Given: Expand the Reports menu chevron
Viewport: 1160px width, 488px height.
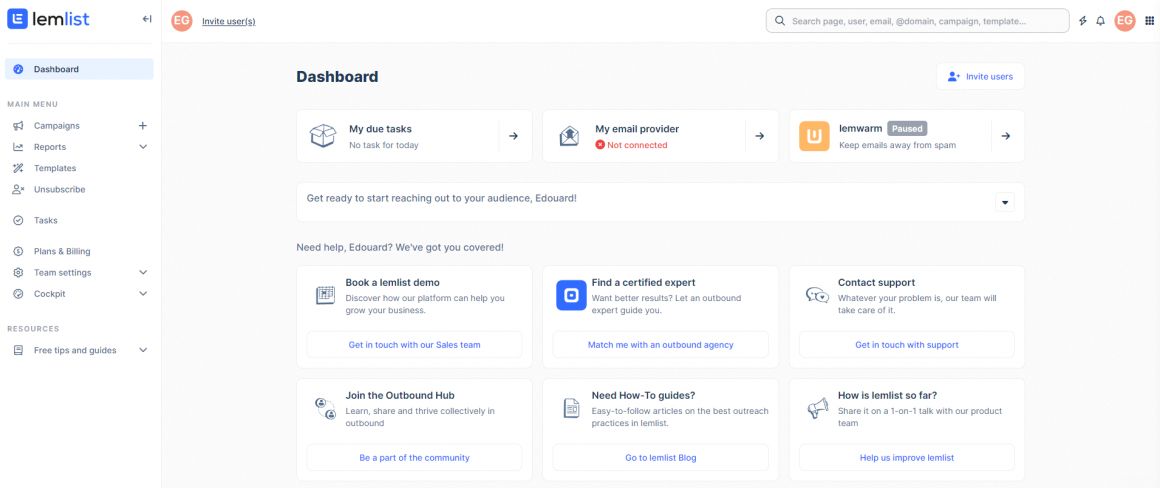Looking at the screenshot, I should (x=143, y=147).
